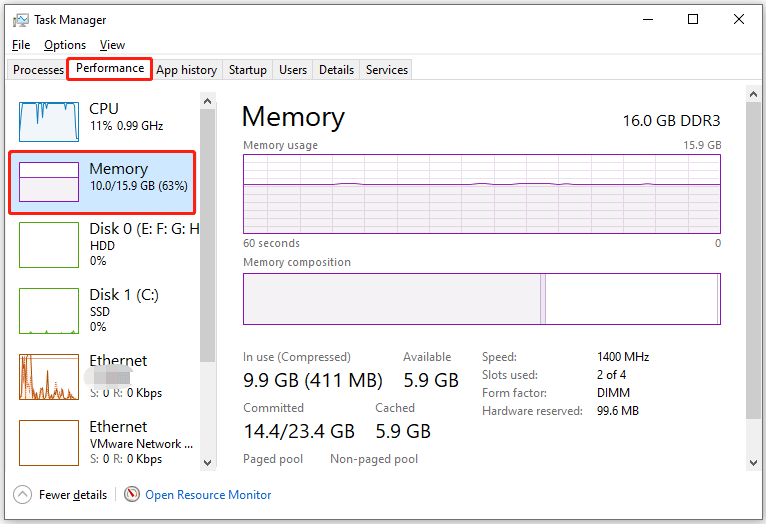Click the Resource Monitor gauge icon
This screenshot has width=766, height=524.
pyautogui.click(x=132, y=494)
